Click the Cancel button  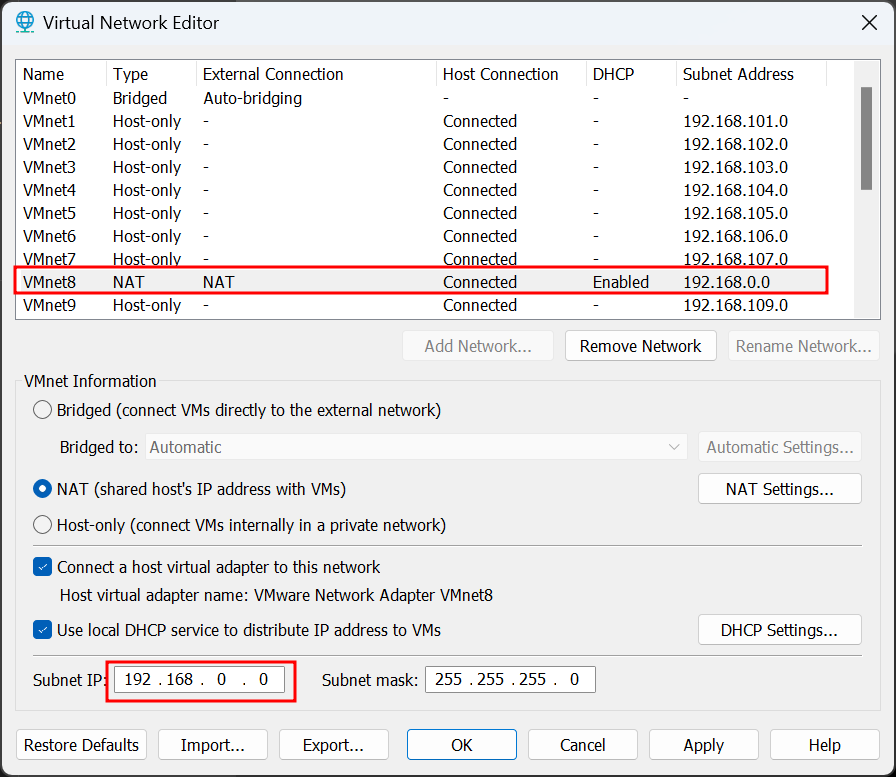click(x=583, y=745)
